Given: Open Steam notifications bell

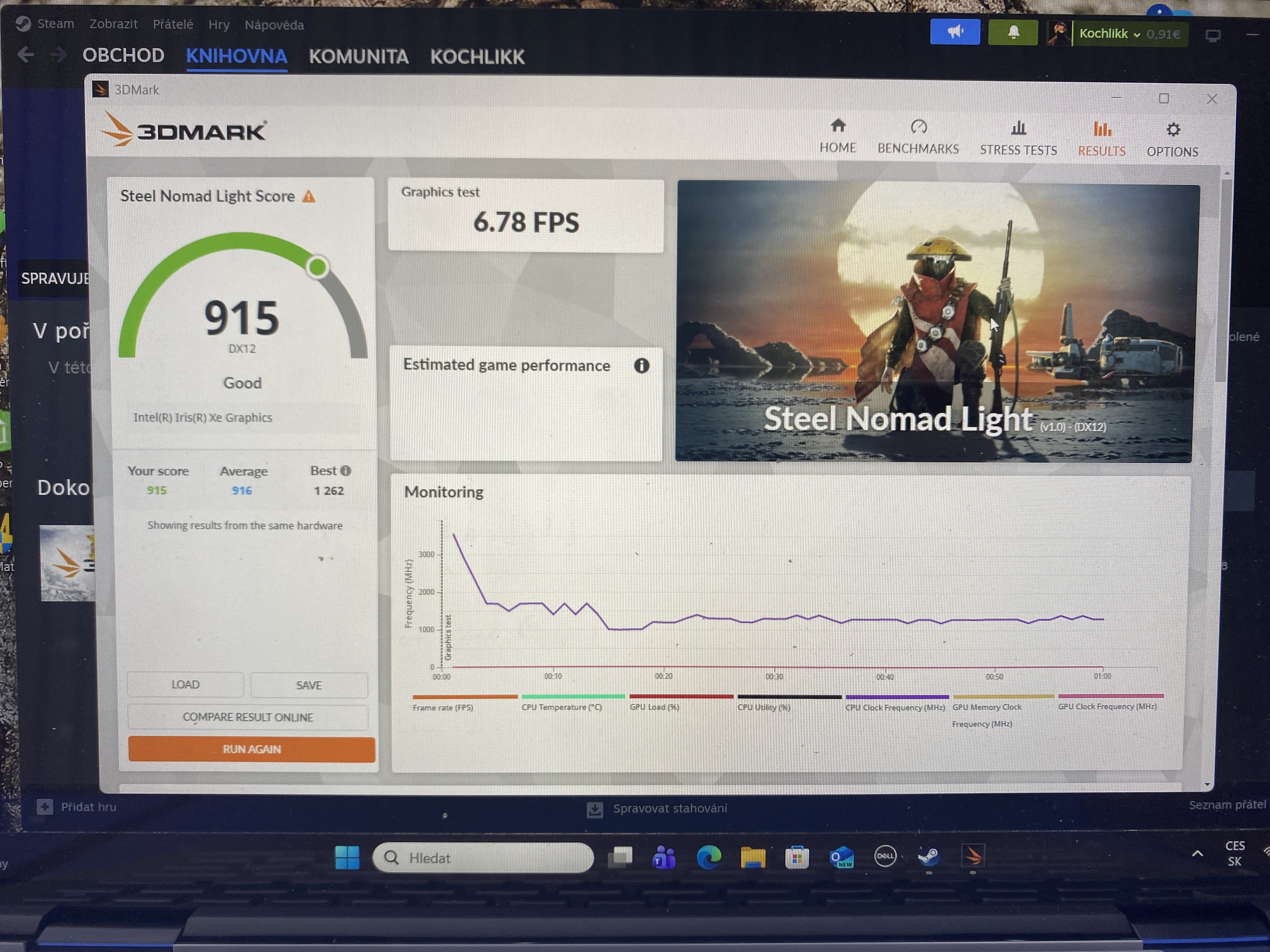Looking at the screenshot, I should coord(1013,33).
